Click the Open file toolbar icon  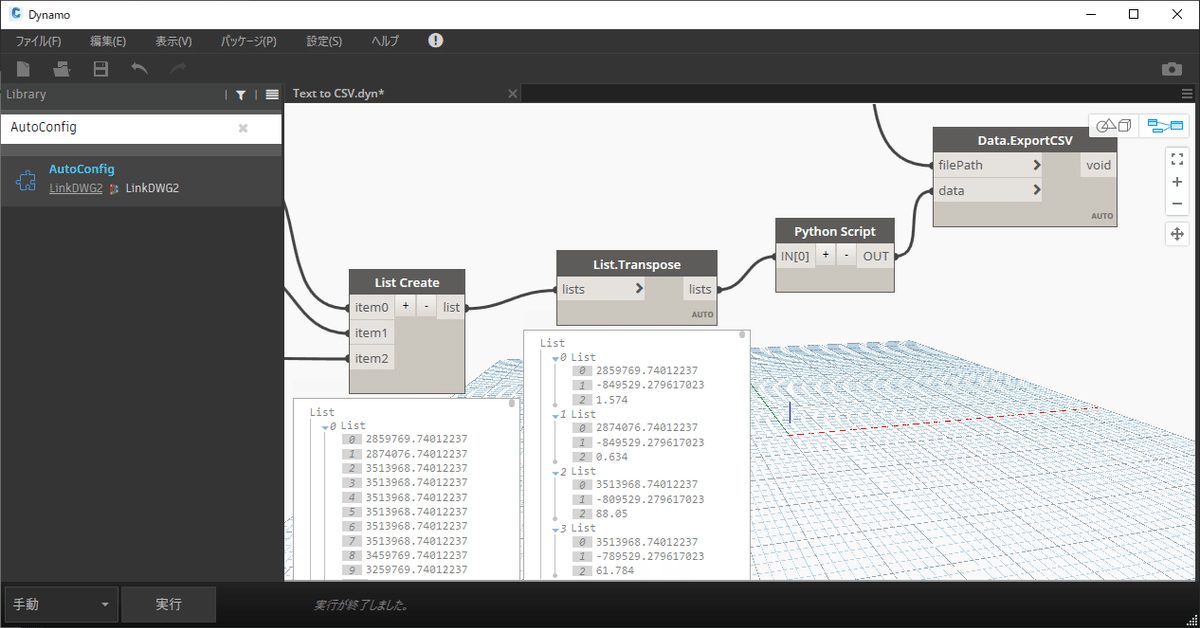62,69
